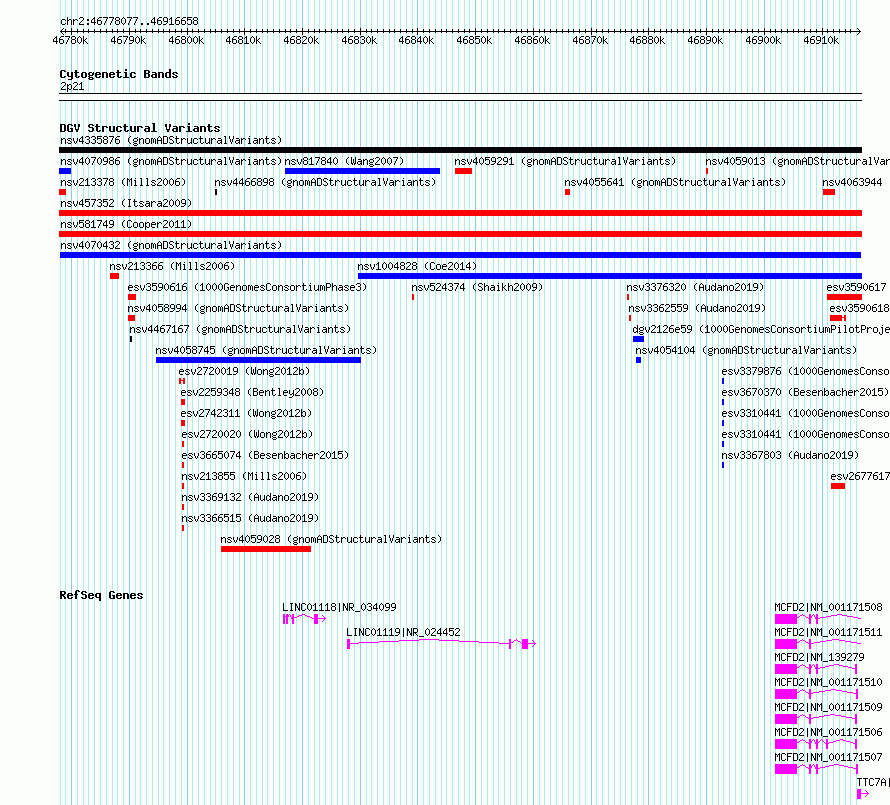Click the nsv4059291 red variant marker
This screenshot has width=890, height=805.
463,171
